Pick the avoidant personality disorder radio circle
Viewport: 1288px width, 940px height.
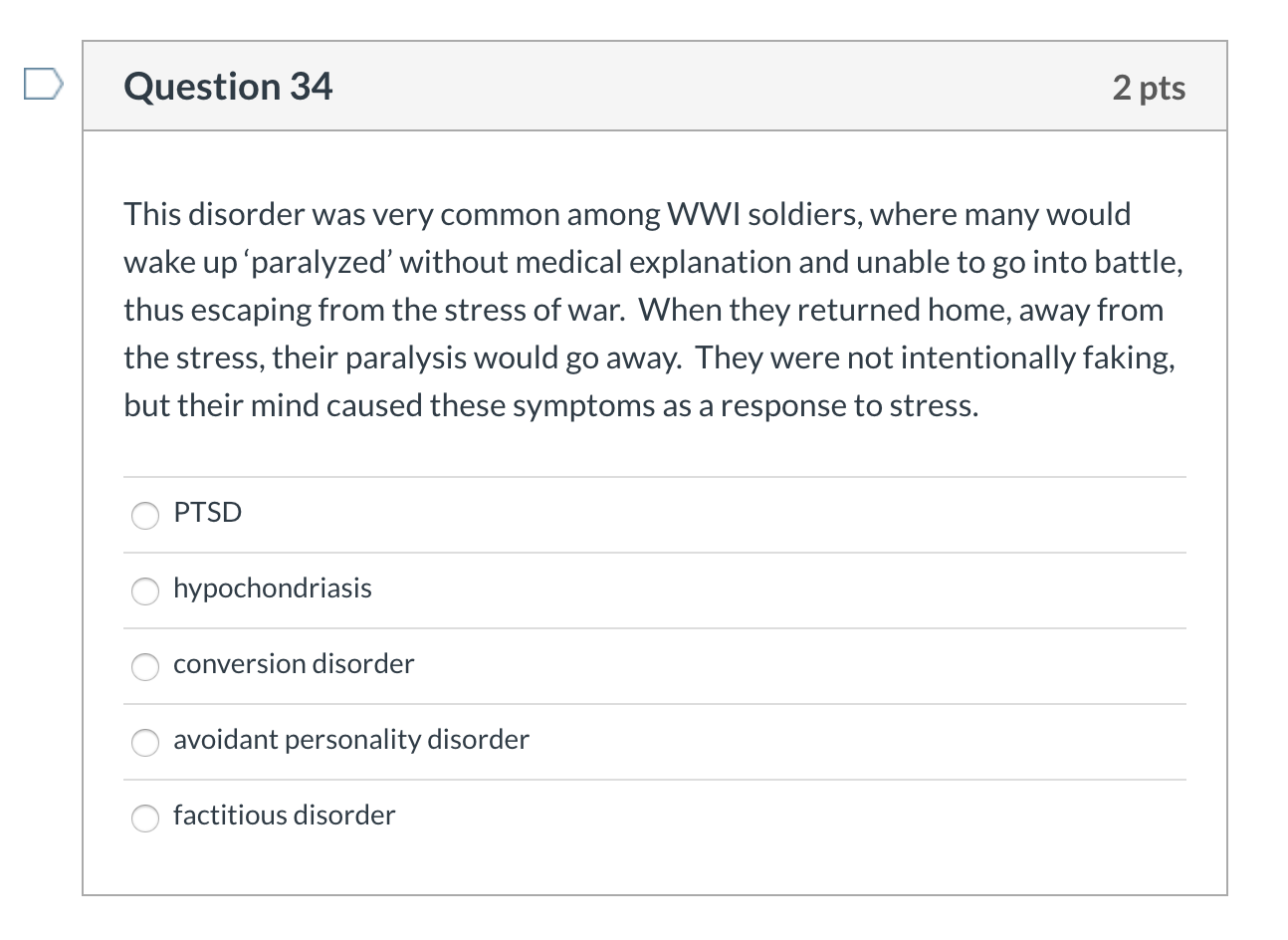tap(145, 742)
